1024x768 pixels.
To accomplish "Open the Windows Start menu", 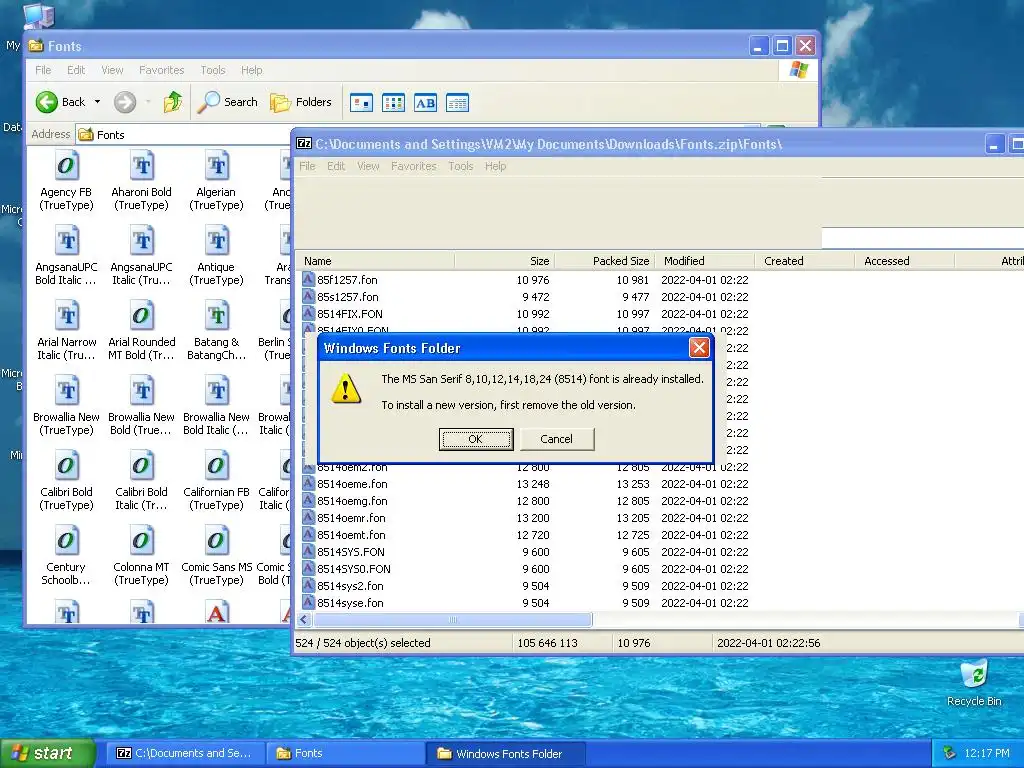I will pyautogui.click(x=47, y=753).
